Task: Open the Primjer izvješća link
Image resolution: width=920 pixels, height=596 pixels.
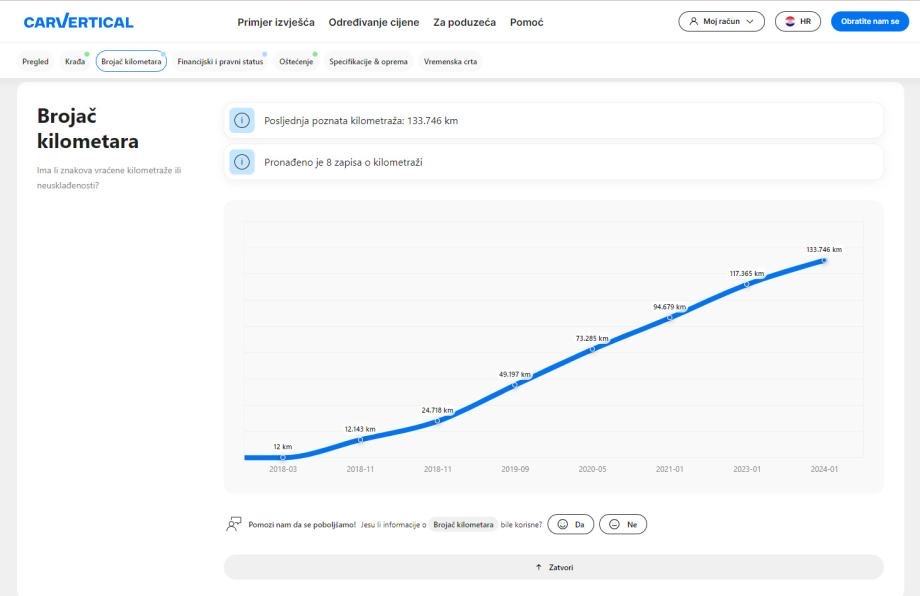Action: pos(276,22)
